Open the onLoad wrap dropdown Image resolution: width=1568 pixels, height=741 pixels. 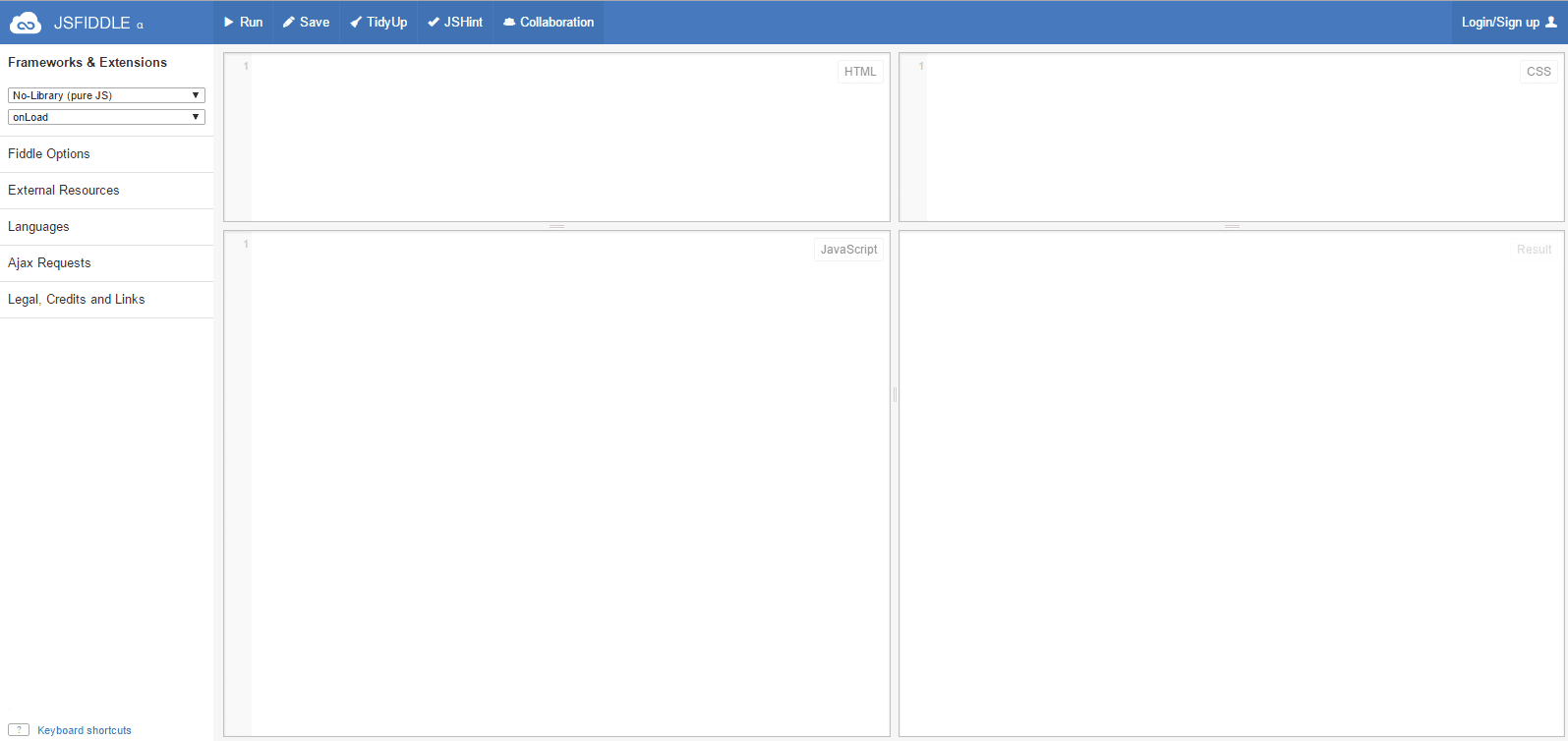106,117
